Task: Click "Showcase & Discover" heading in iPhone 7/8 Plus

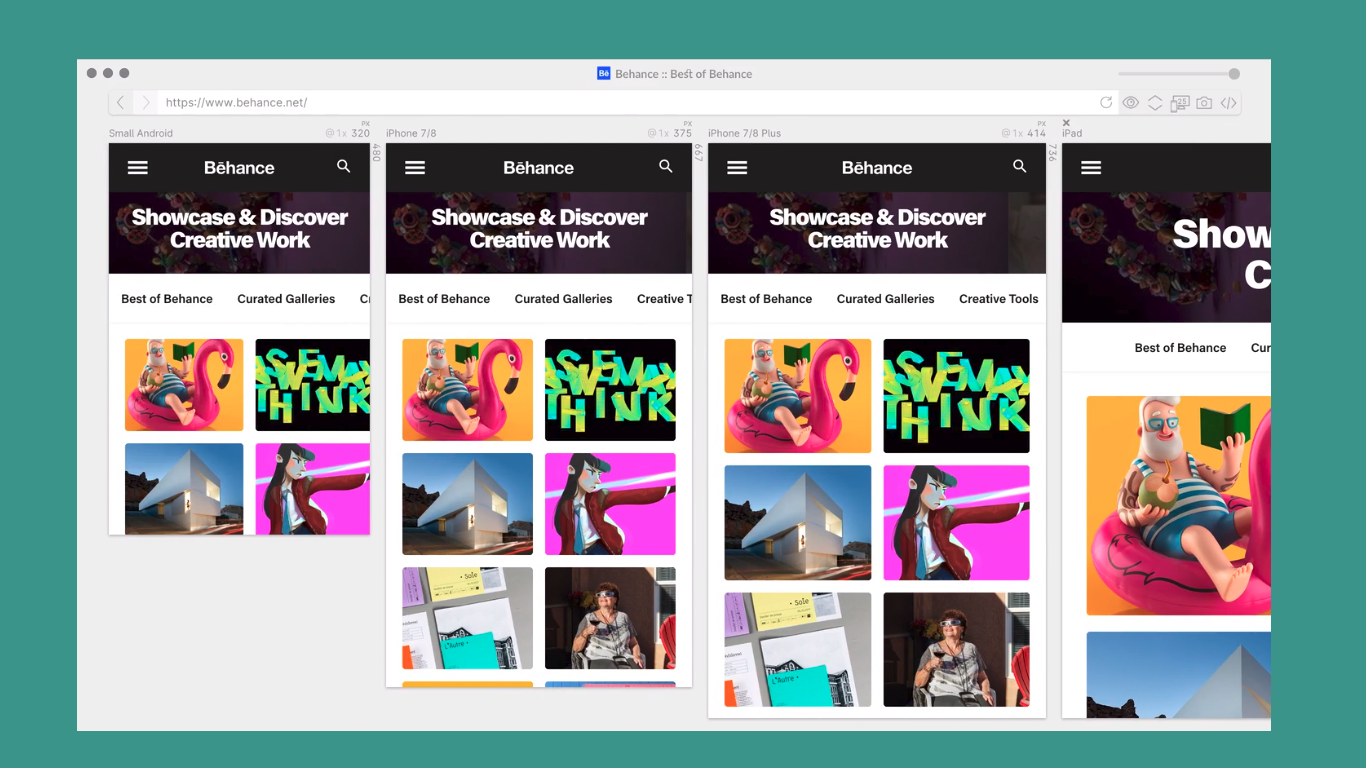Action: [877, 217]
